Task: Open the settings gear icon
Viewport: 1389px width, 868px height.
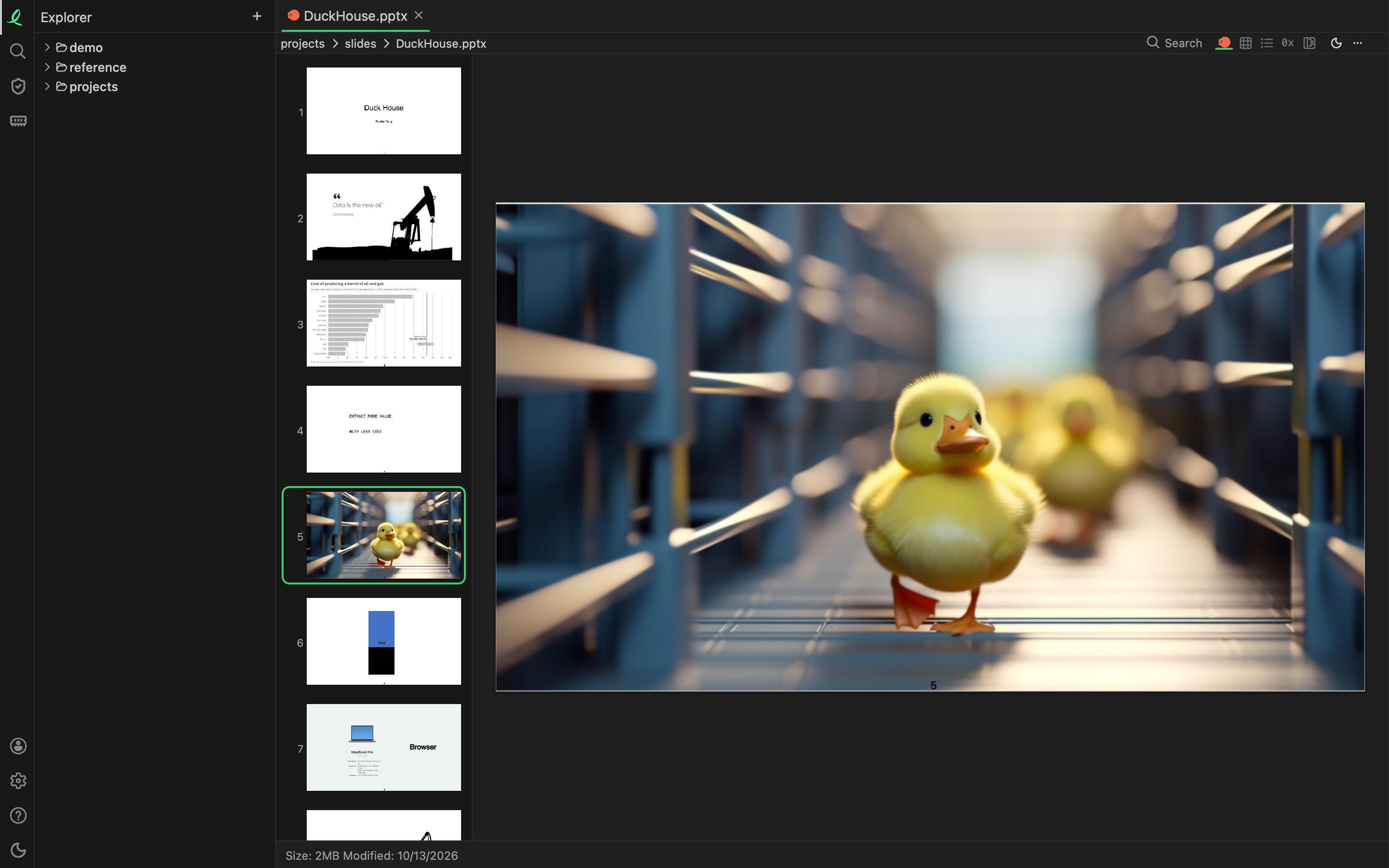Action: tap(18, 781)
